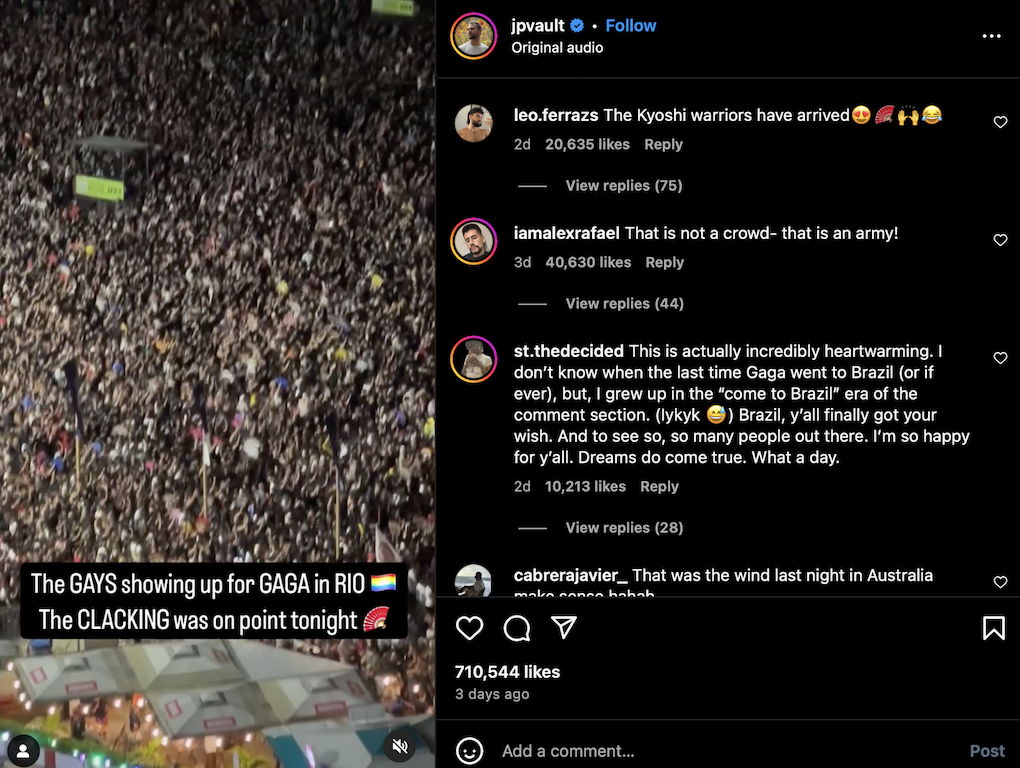The image size is (1020, 768).
Task: View the 710,544 likes list
Action: (x=507, y=672)
